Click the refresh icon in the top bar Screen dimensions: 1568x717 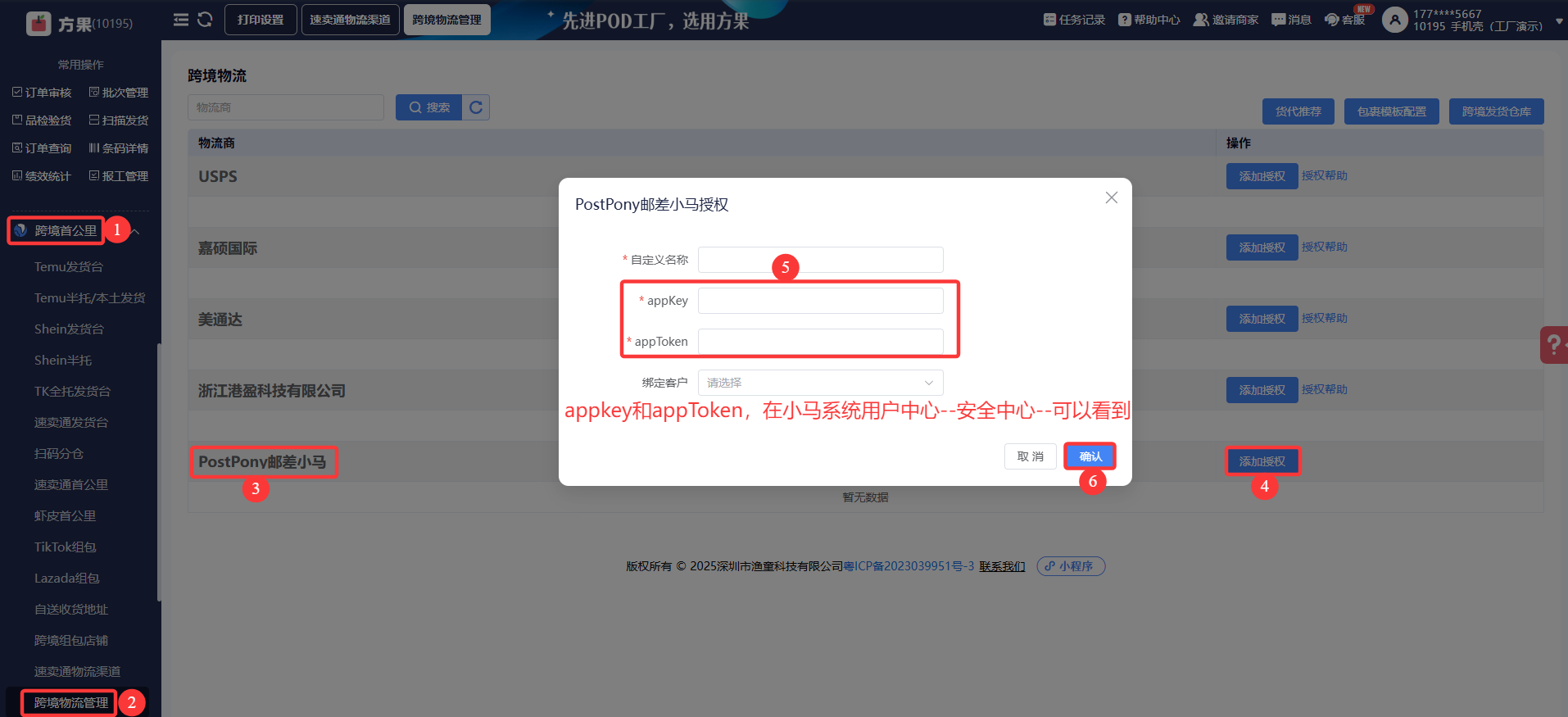tap(205, 20)
